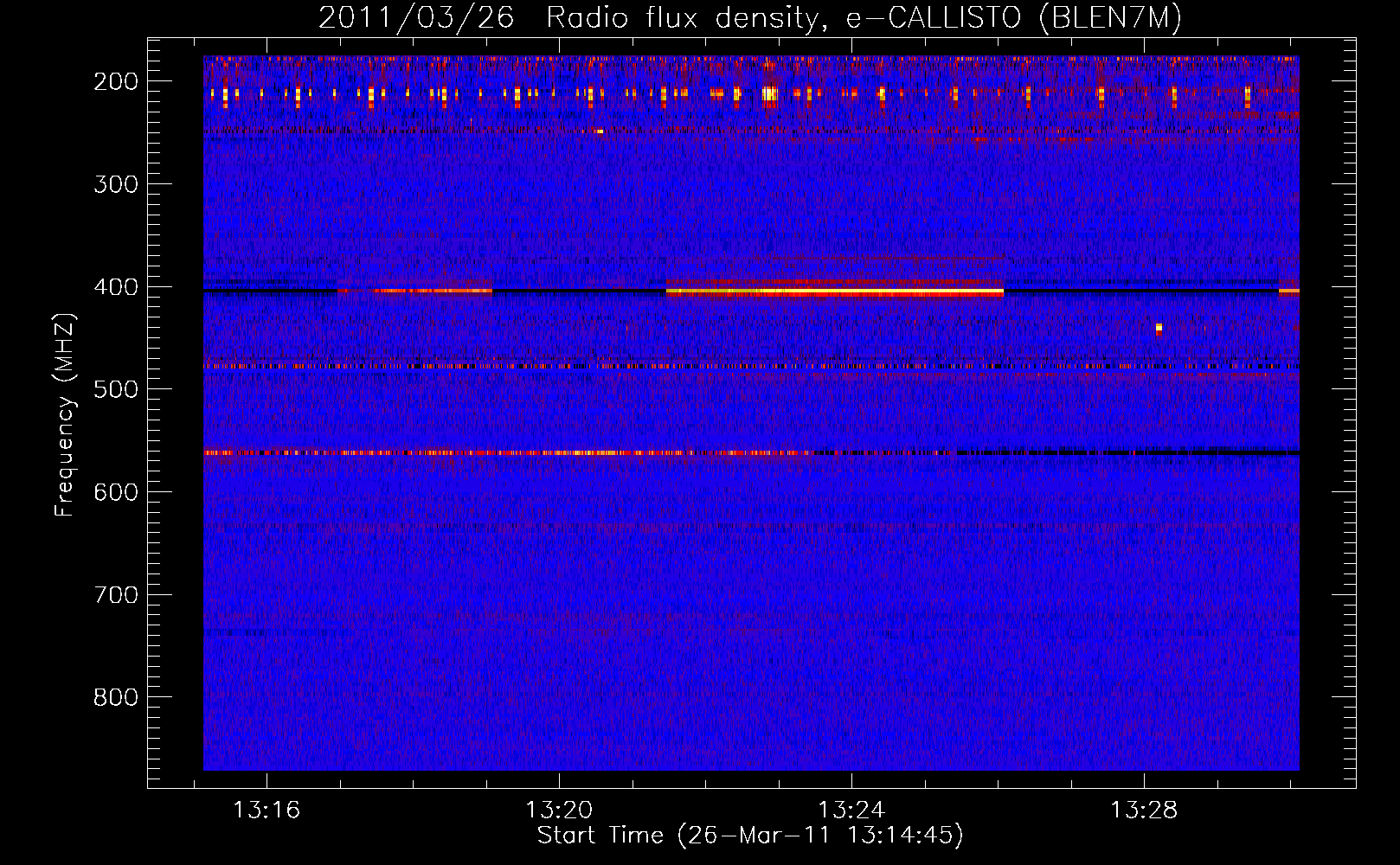Screen dimensions: 1400x865
Task: Click the plot title '2011/03/26 Radio flux density'
Action: tap(750, 17)
